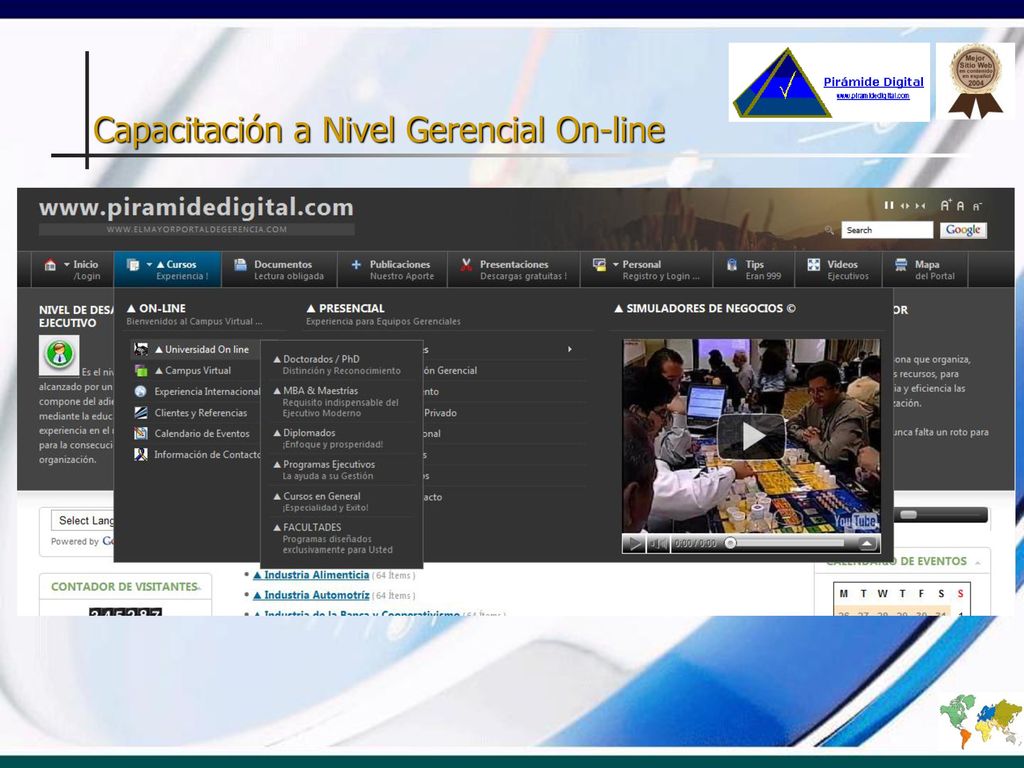Click the Pirámide Digital triangle logo
The width and height of the screenshot is (1024, 768).
tap(780, 84)
